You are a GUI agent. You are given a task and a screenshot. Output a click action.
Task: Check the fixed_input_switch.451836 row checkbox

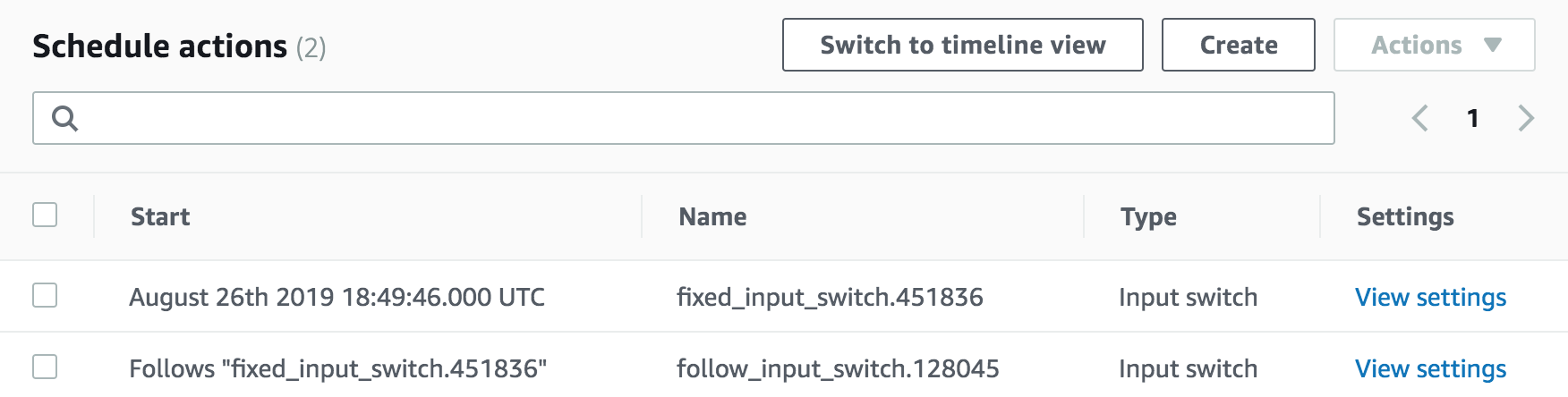point(45,295)
